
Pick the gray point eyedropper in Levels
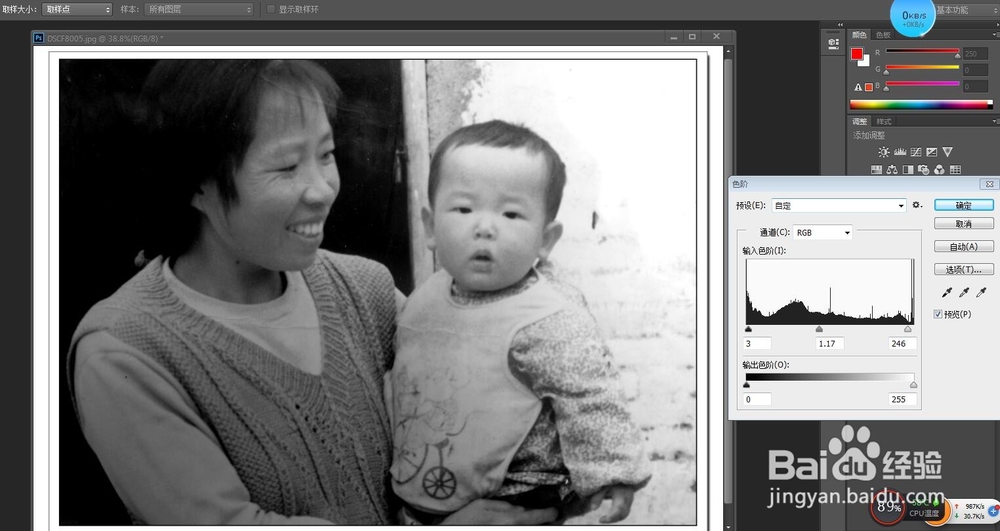pyautogui.click(x=964, y=293)
